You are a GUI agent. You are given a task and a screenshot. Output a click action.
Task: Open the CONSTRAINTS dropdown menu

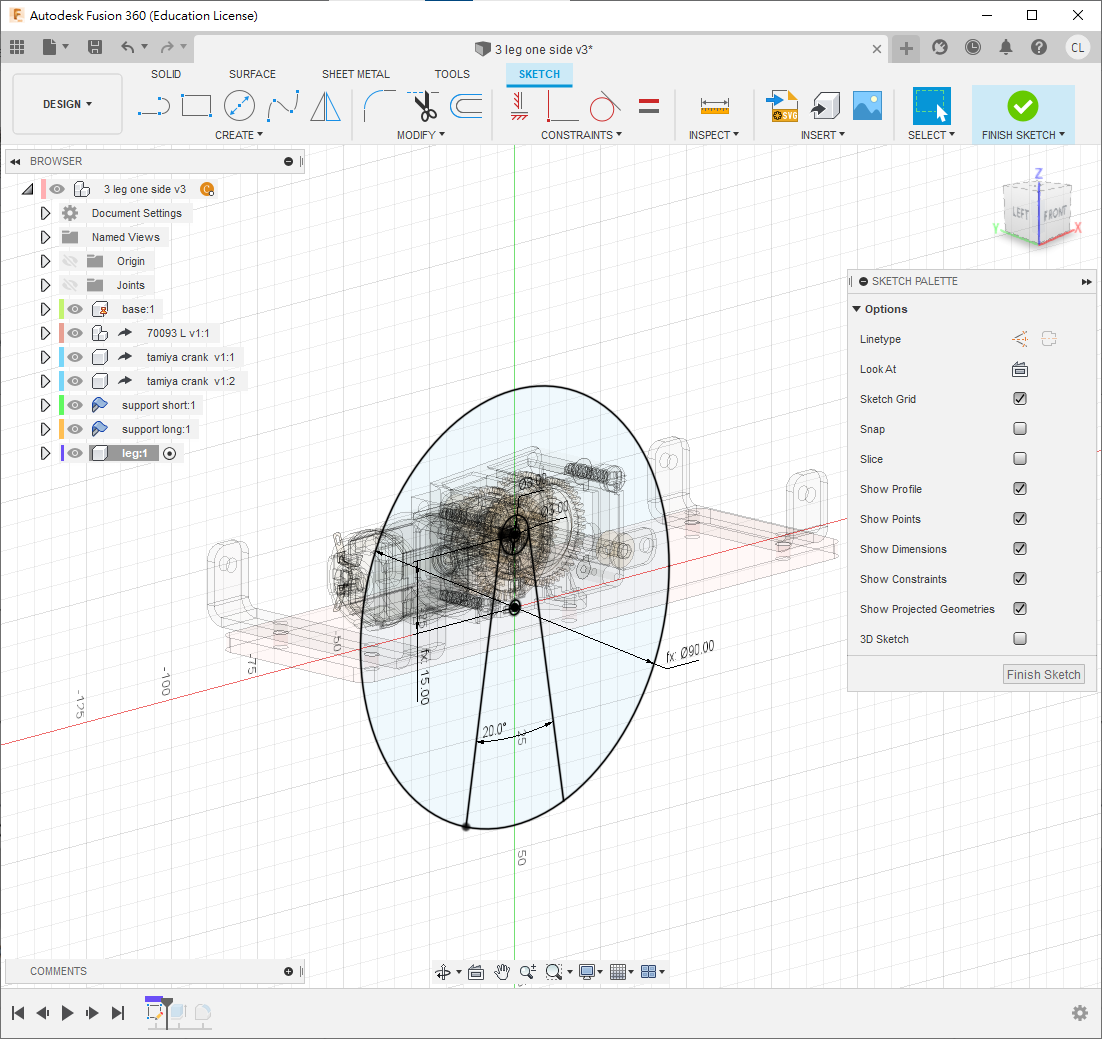tap(581, 135)
